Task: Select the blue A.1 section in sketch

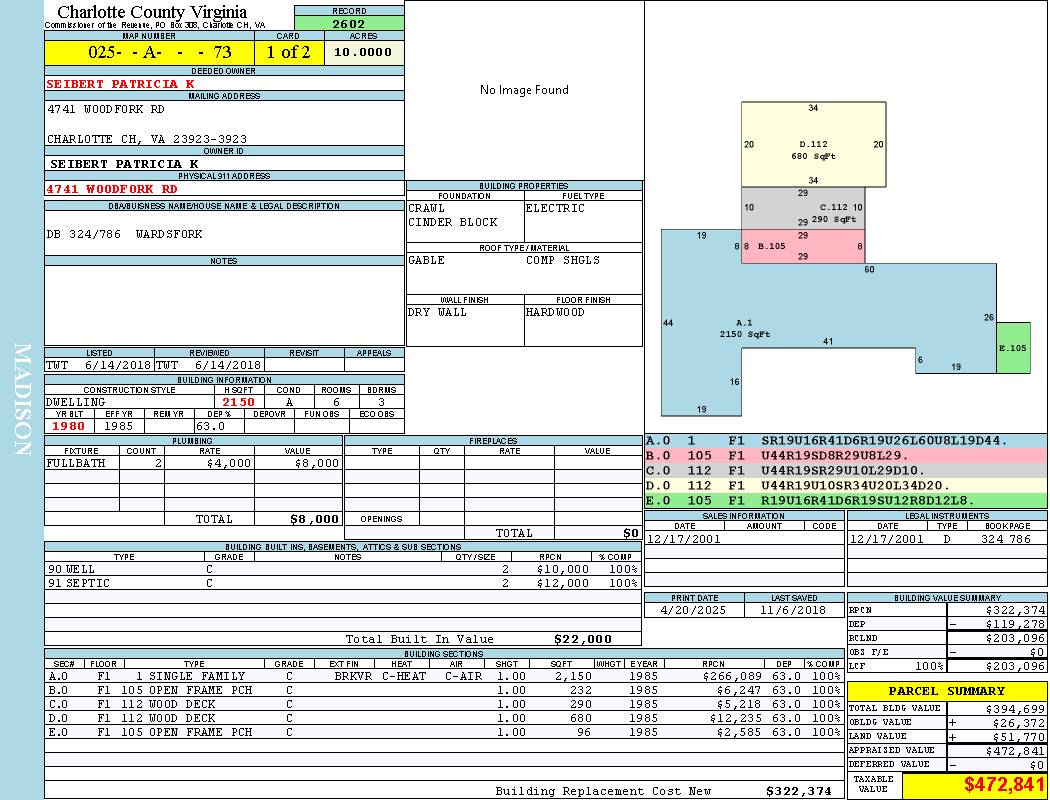Action: (x=743, y=328)
